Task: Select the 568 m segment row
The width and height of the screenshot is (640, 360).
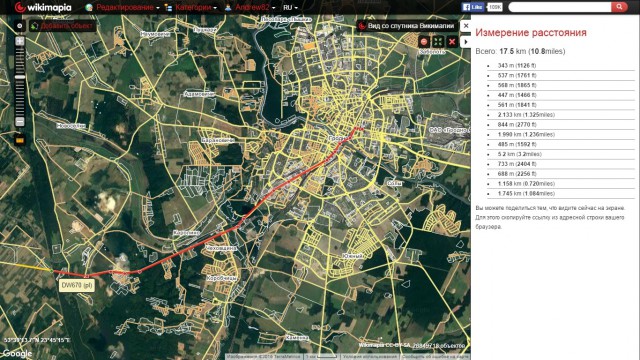Action: tap(560, 85)
